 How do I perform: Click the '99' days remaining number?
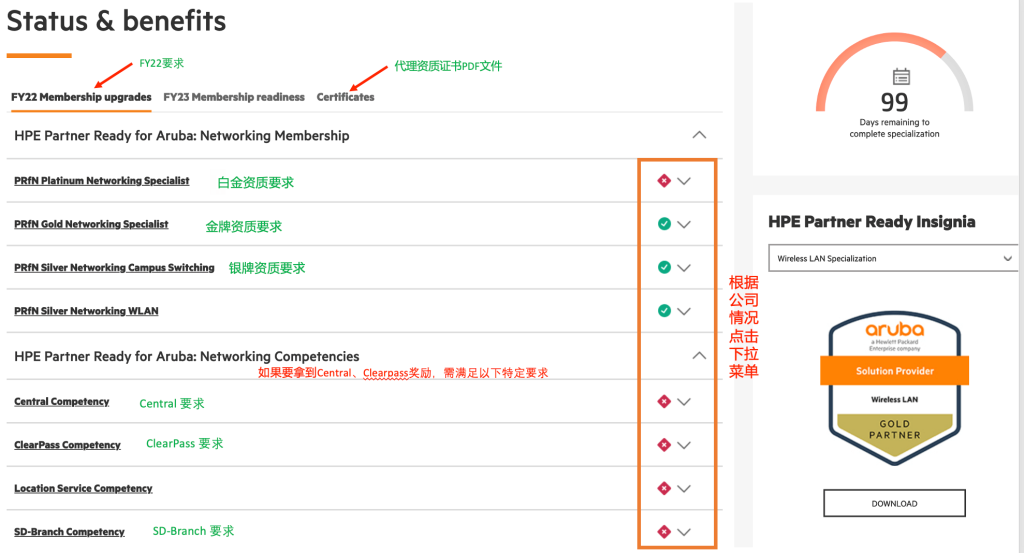pos(894,103)
